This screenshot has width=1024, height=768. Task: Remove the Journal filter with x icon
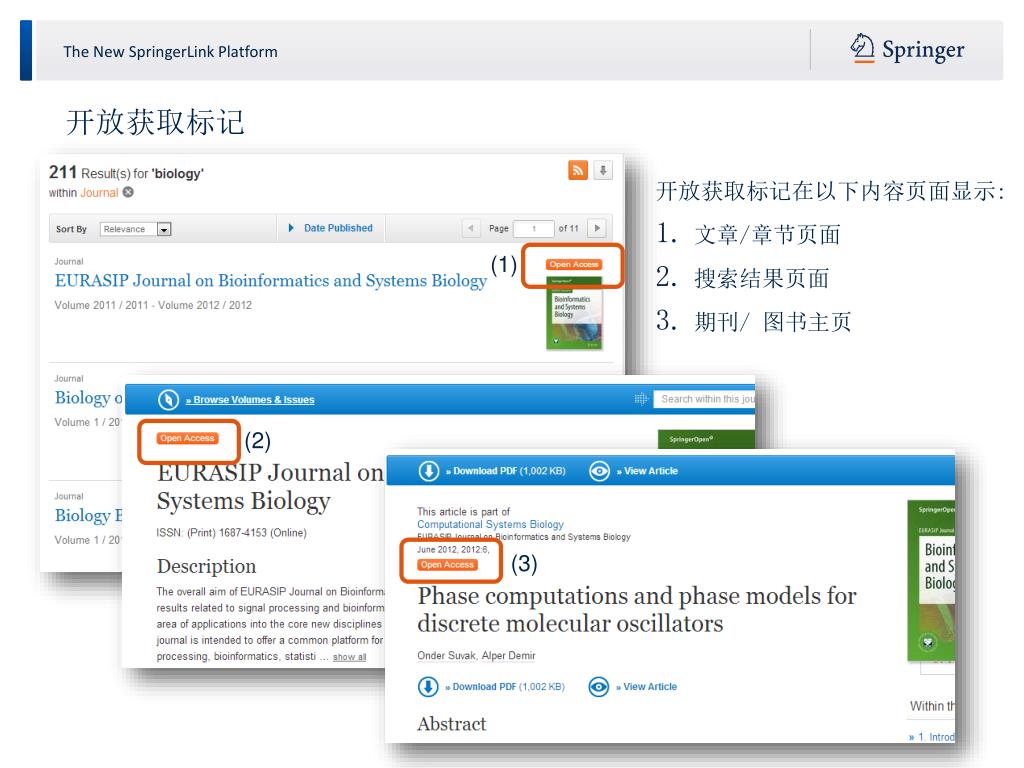pos(128,192)
